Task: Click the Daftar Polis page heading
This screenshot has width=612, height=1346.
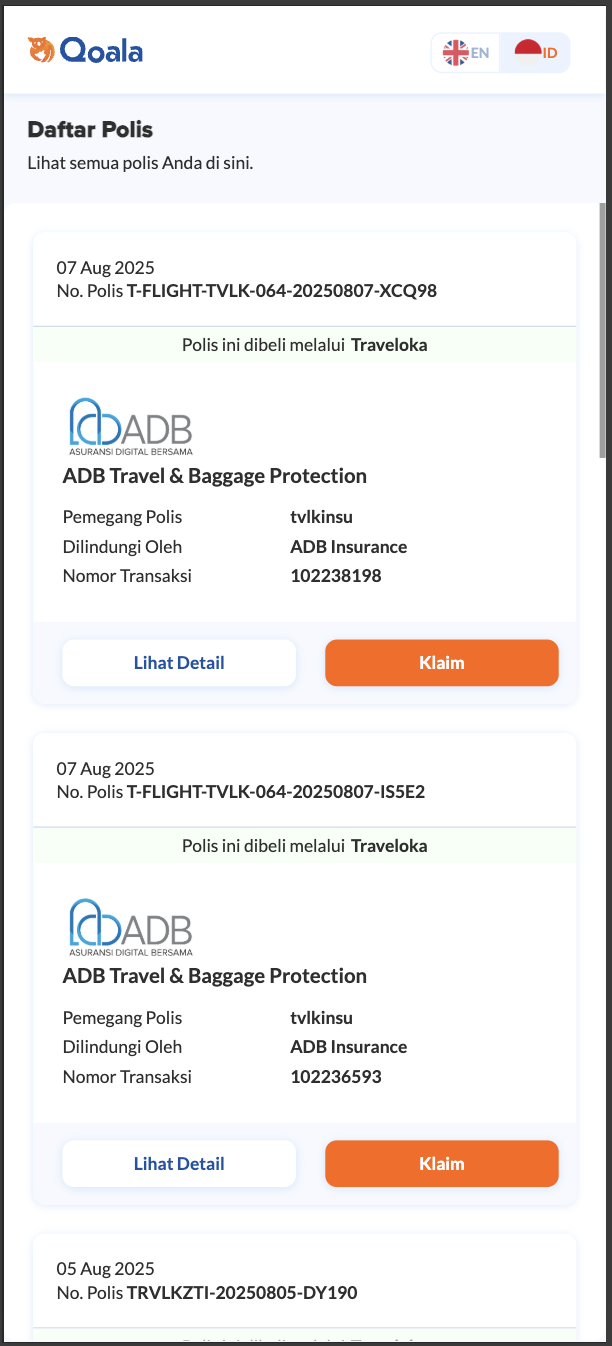Action: tap(90, 129)
